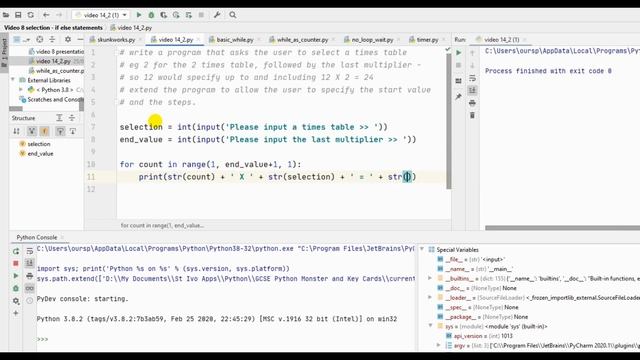Toggle Sort Alphabetically in Structure panel

tap(16, 131)
